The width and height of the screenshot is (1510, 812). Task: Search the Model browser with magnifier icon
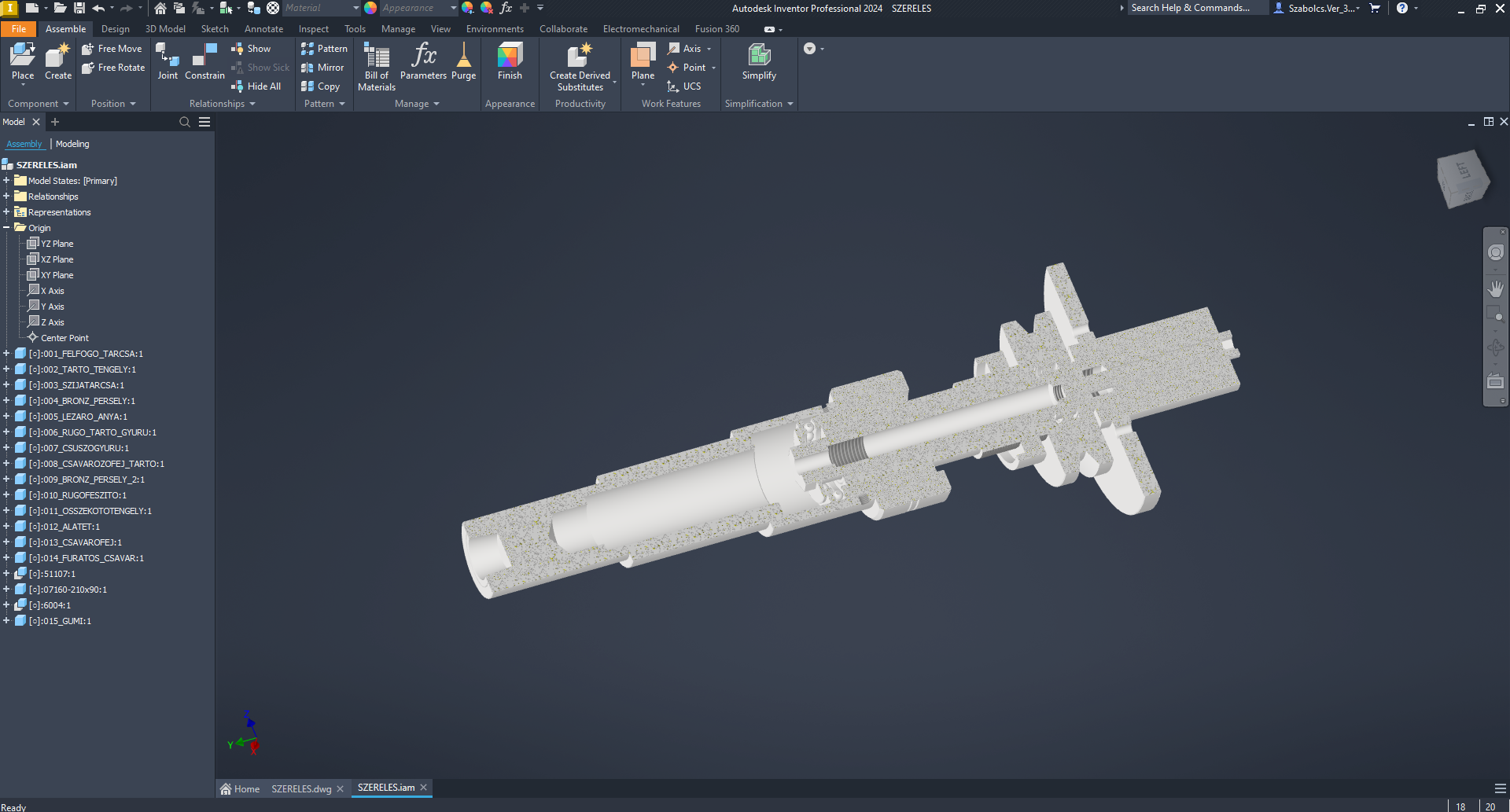[185, 122]
